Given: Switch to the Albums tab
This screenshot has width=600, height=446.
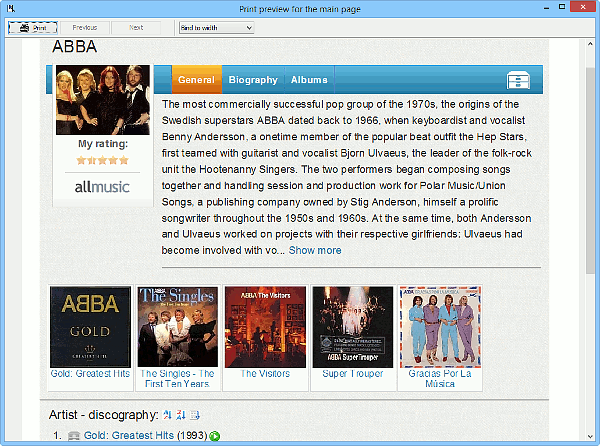Looking at the screenshot, I should (309, 80).
